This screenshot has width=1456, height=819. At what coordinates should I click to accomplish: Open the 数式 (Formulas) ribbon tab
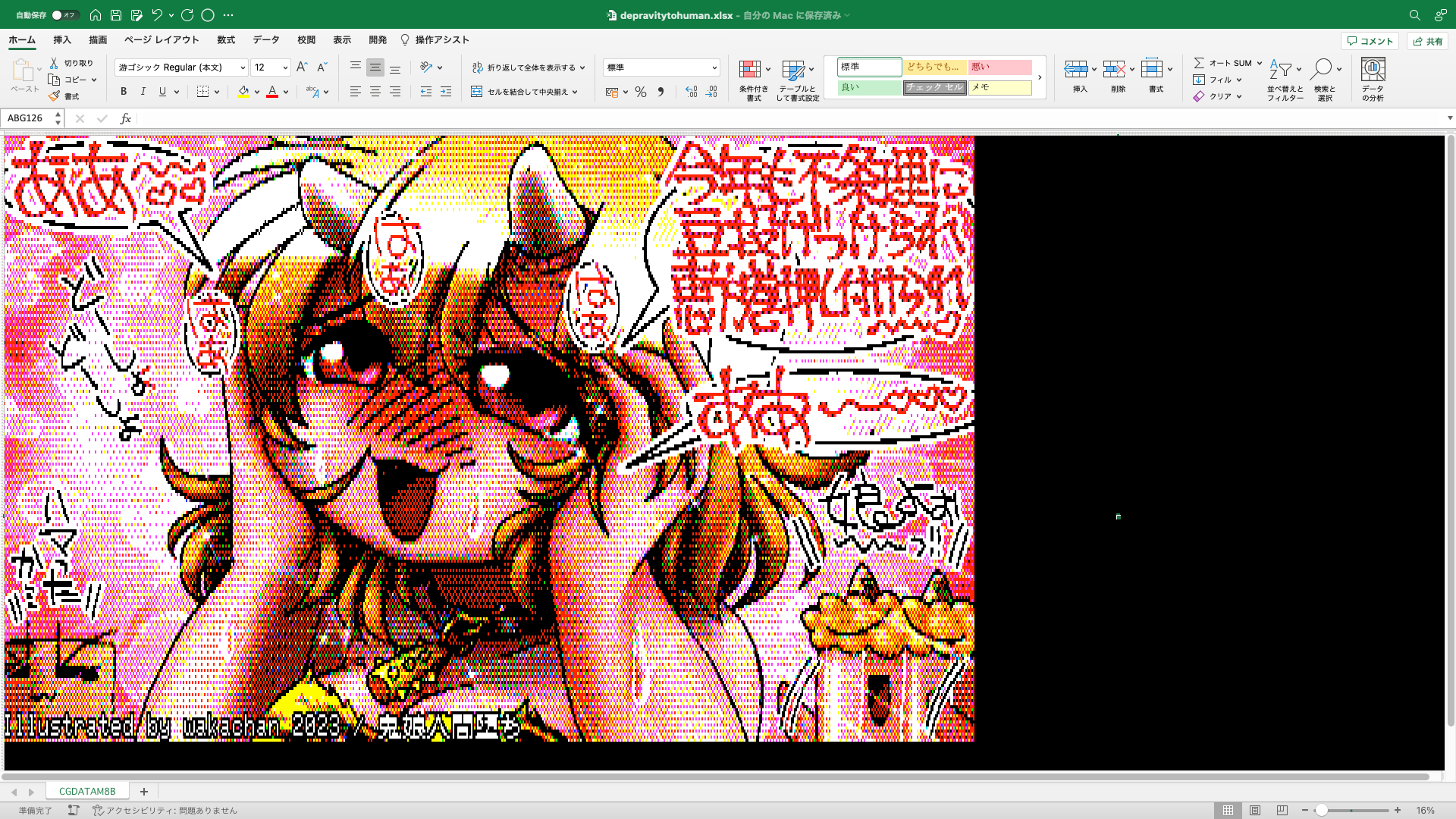coord(226,39)
